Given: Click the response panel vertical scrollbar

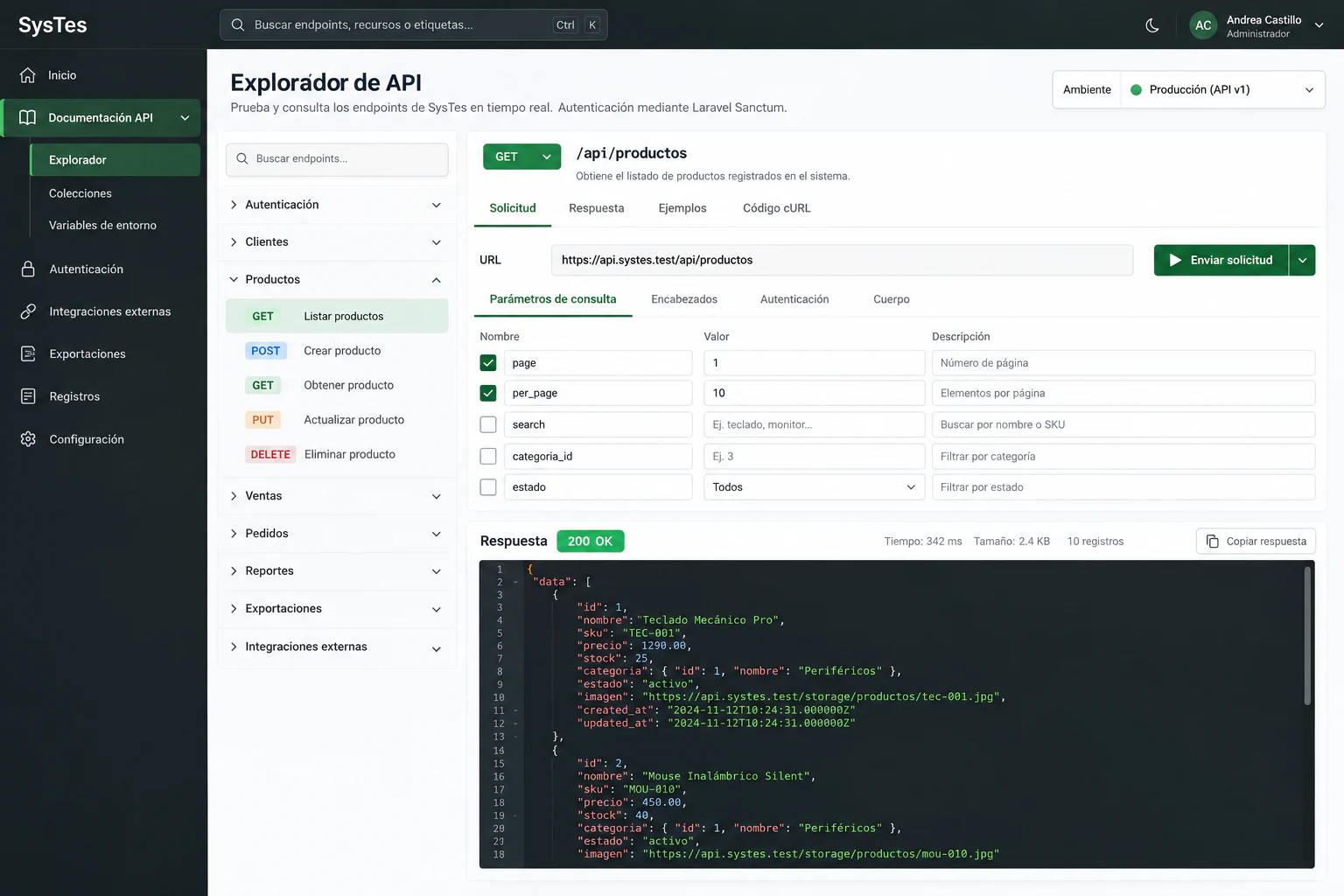Looking at the screenshot, I should click(1307, 635).
